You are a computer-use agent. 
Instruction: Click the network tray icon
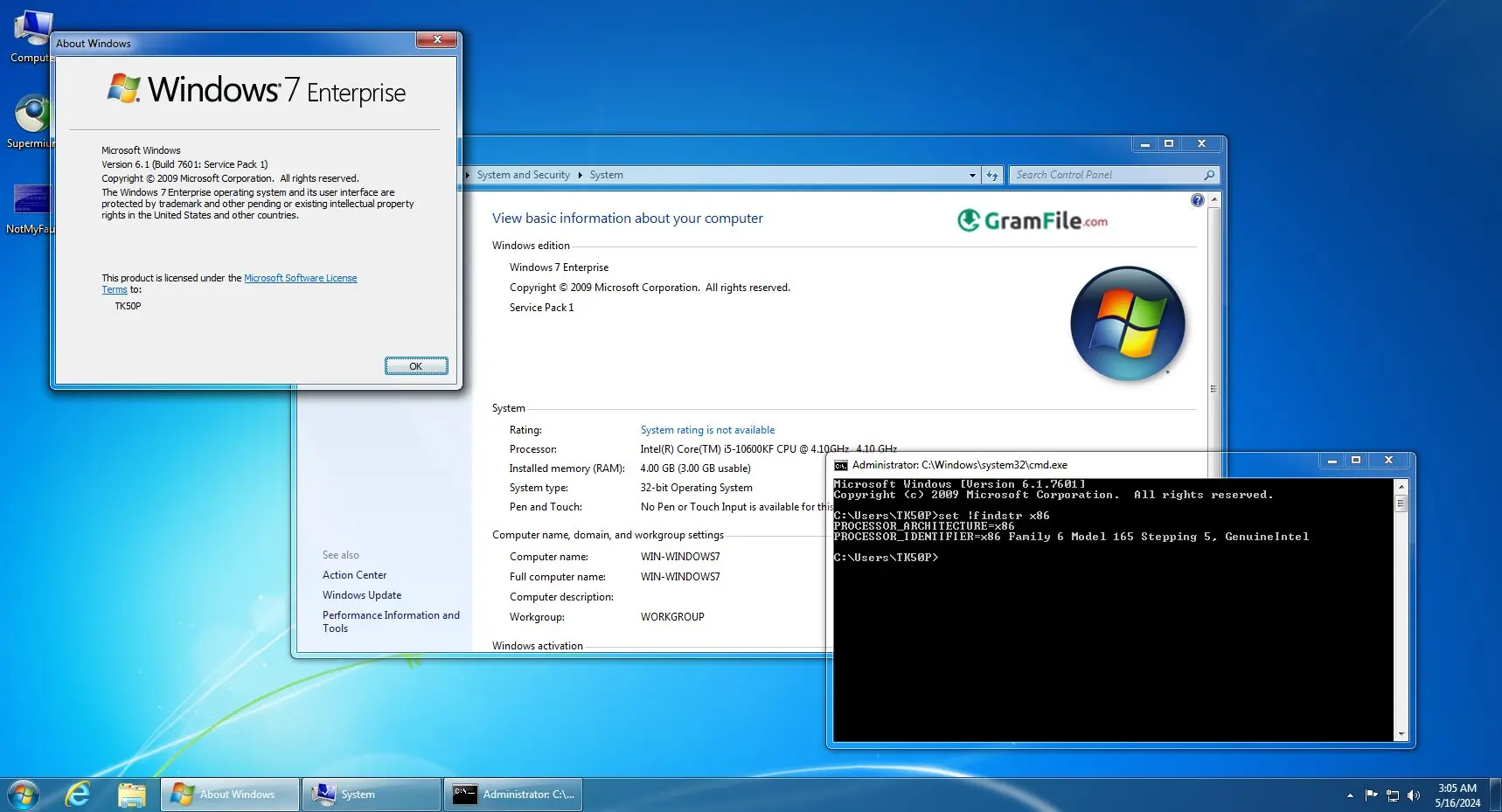pos(1393,795)
